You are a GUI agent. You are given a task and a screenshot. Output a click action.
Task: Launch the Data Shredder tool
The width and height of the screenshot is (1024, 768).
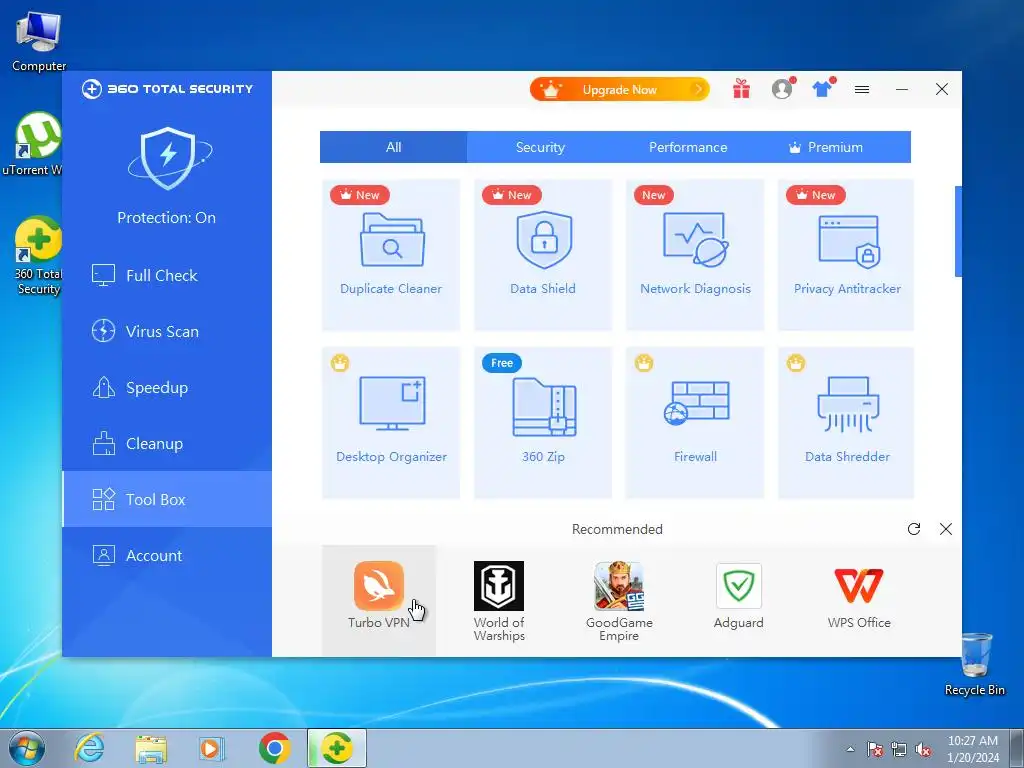[x=846, y=423]
